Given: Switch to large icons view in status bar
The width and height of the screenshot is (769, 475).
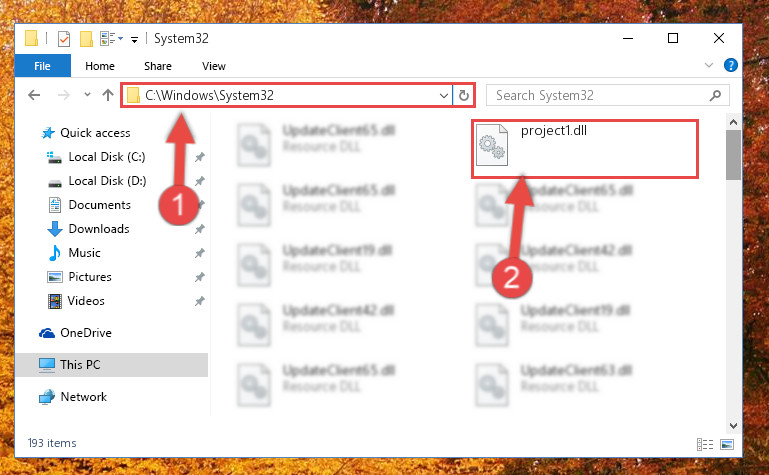Looking at the screenshot, I should 727,444.
